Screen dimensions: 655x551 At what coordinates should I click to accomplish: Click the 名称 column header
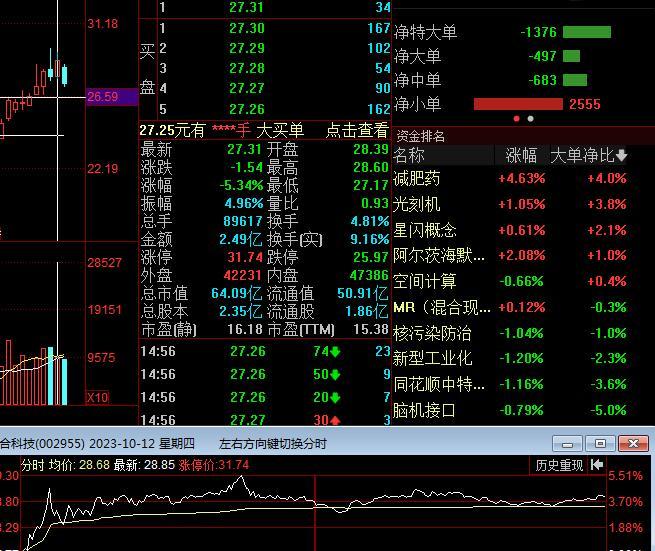(409, 155)
